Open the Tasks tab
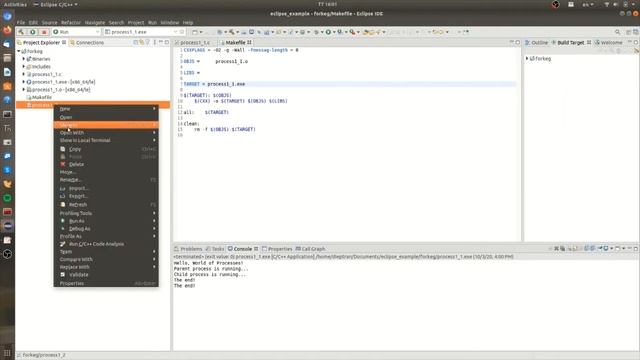The width and height of the screenshot is (640, 360). coord(215,249)
